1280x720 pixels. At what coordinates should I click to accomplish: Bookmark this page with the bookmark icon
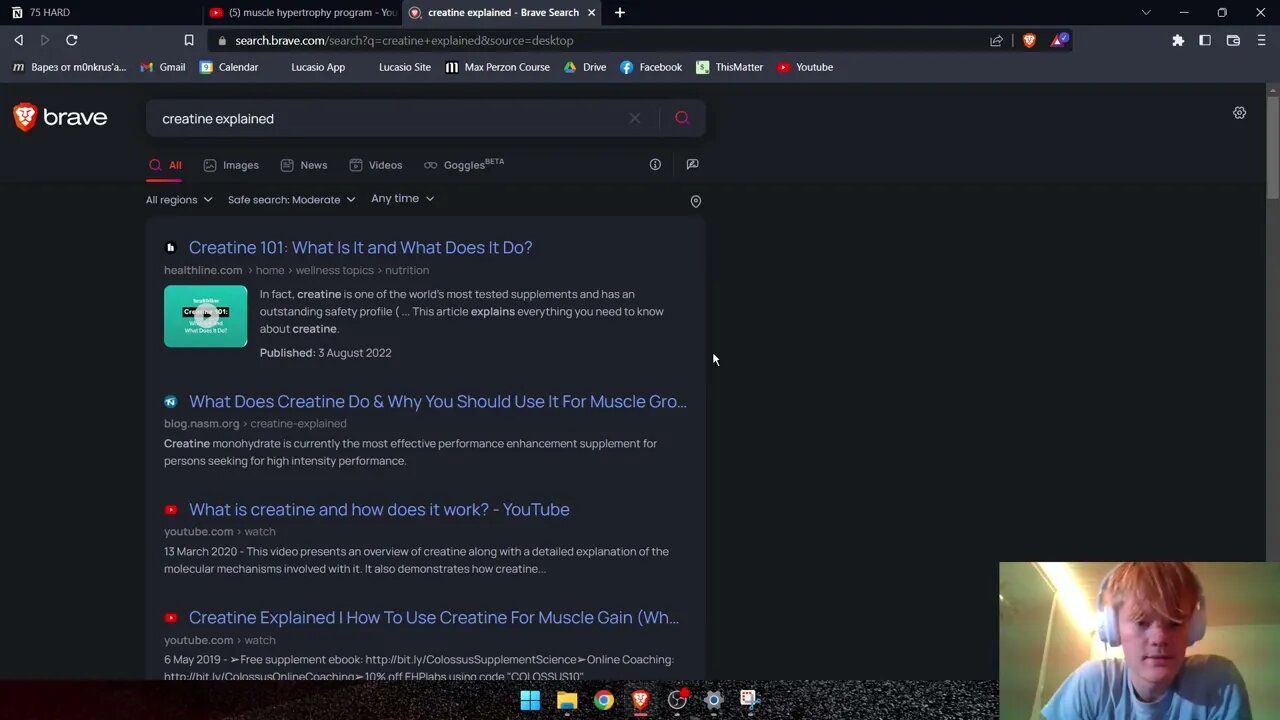pyautogui.click(x=189, y=40)
